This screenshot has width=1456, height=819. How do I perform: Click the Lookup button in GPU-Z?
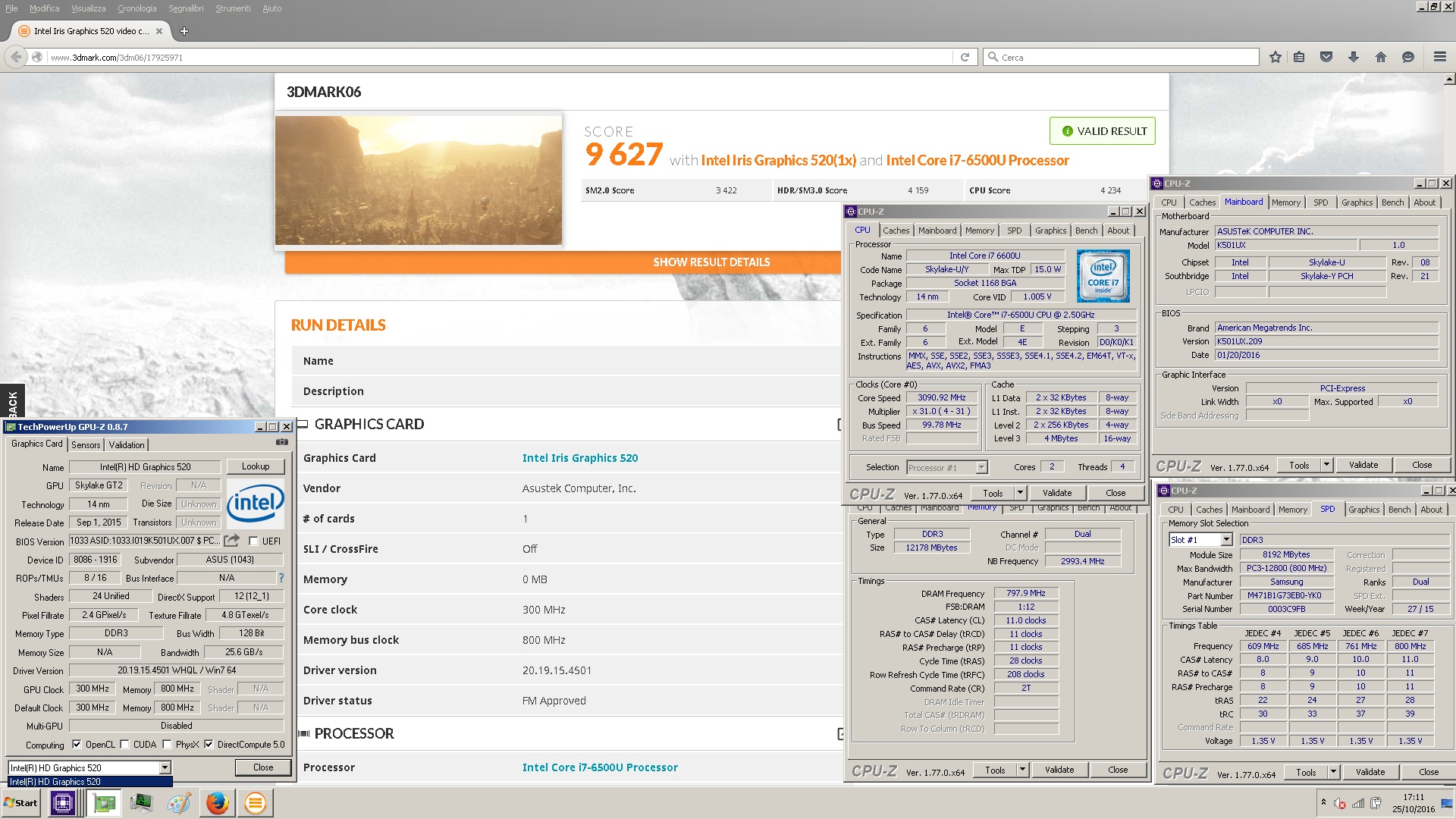[x=256, y=466]
